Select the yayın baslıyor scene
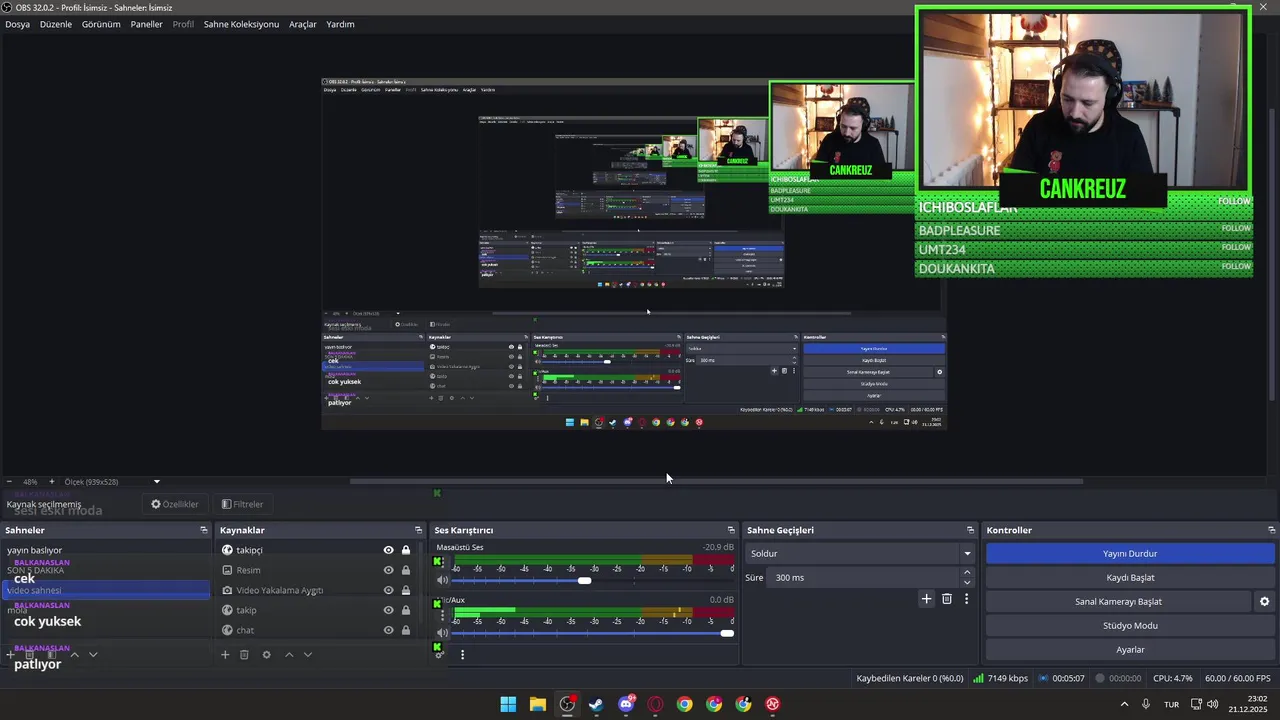This screenshot has width=1280, height=720. tap(106, 550)
